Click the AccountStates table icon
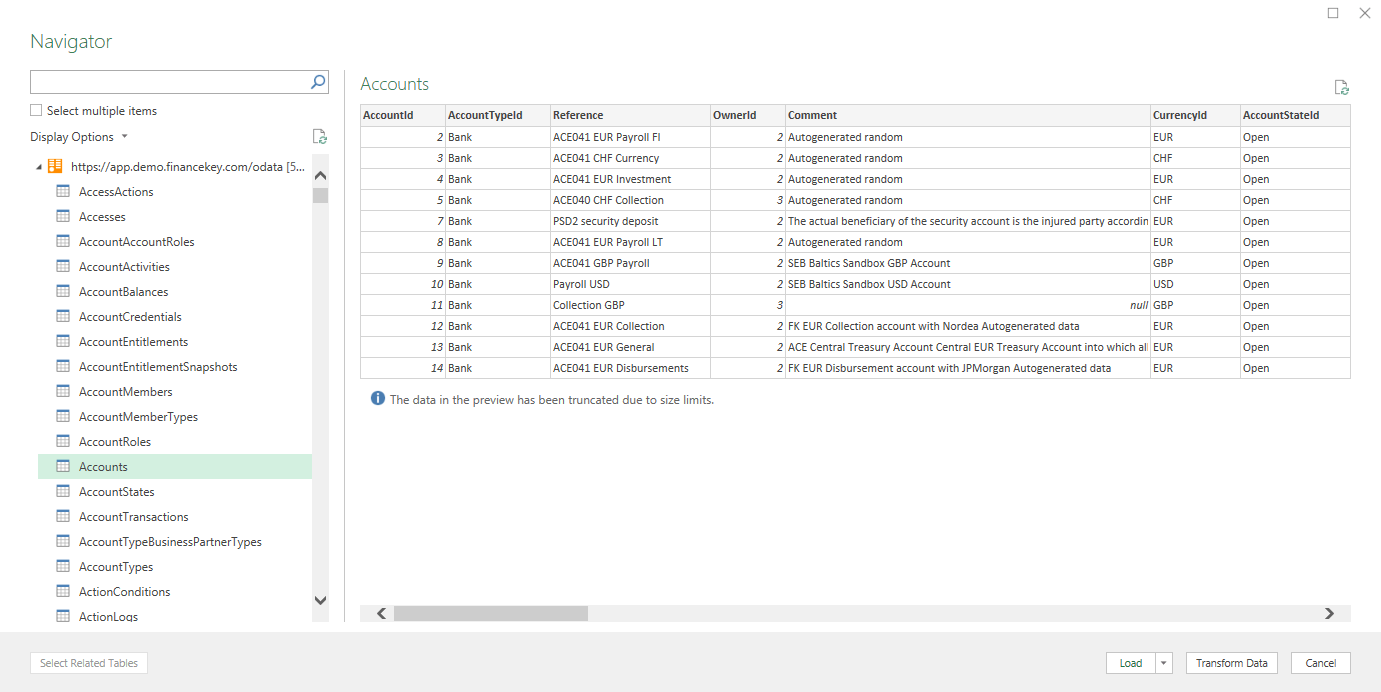This screenshot has height=692, width=1381. (x=63, y=492)
